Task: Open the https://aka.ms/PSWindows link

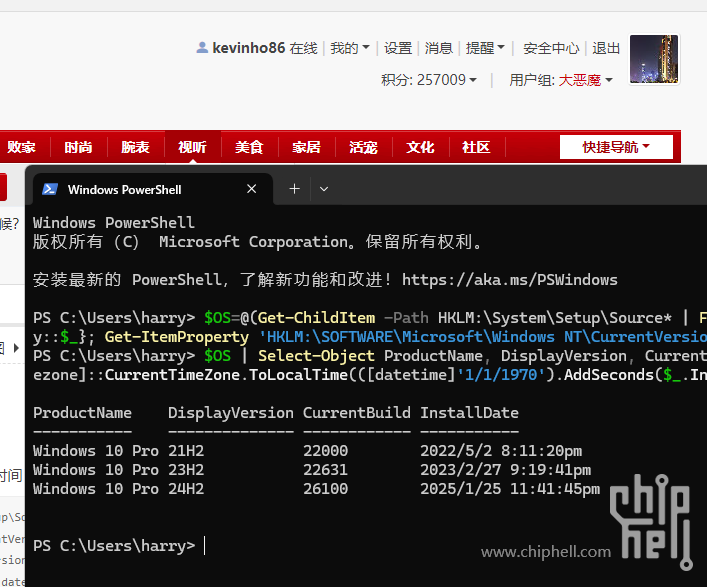Action: click(510, 280)
